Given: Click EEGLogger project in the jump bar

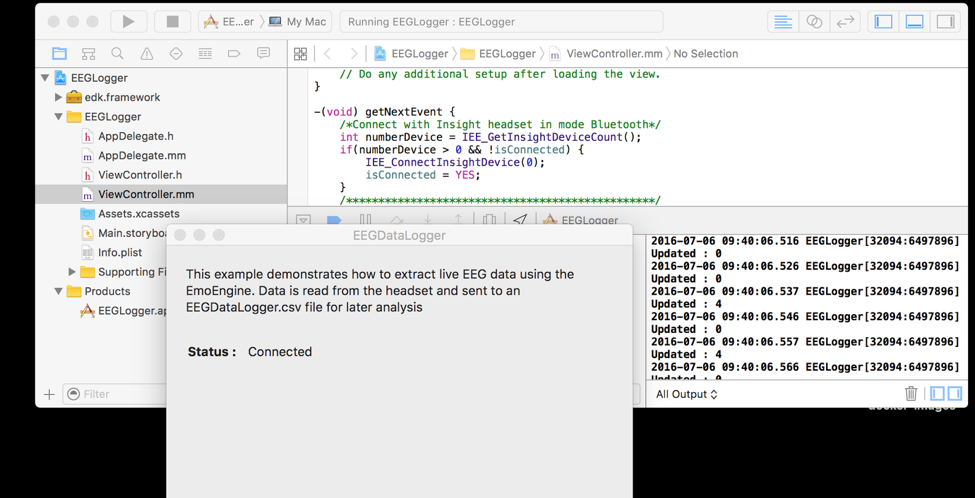Looking at the screenshot, I should pyautogui.click(x=410, y=53).
